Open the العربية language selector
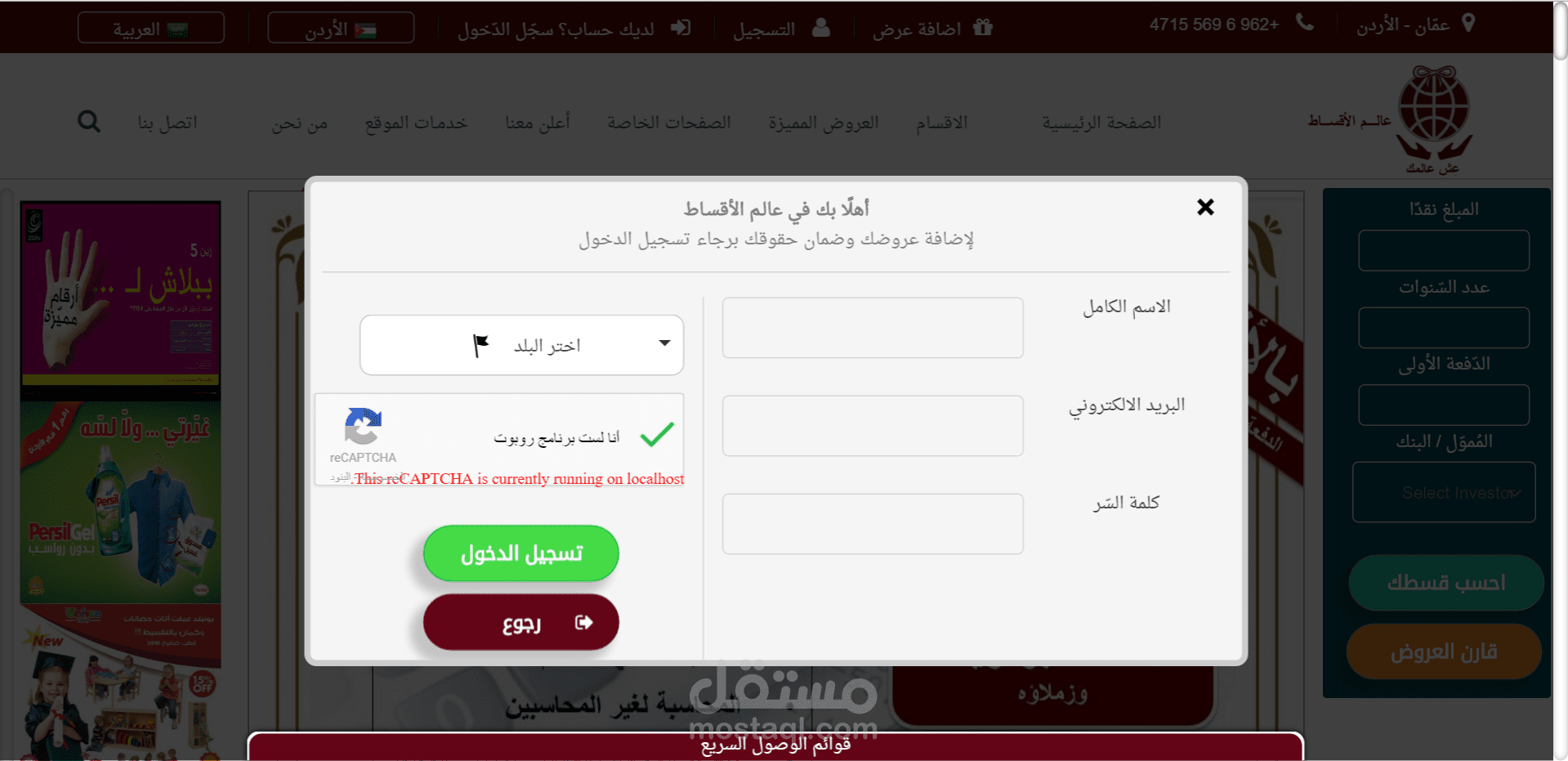 151,28
